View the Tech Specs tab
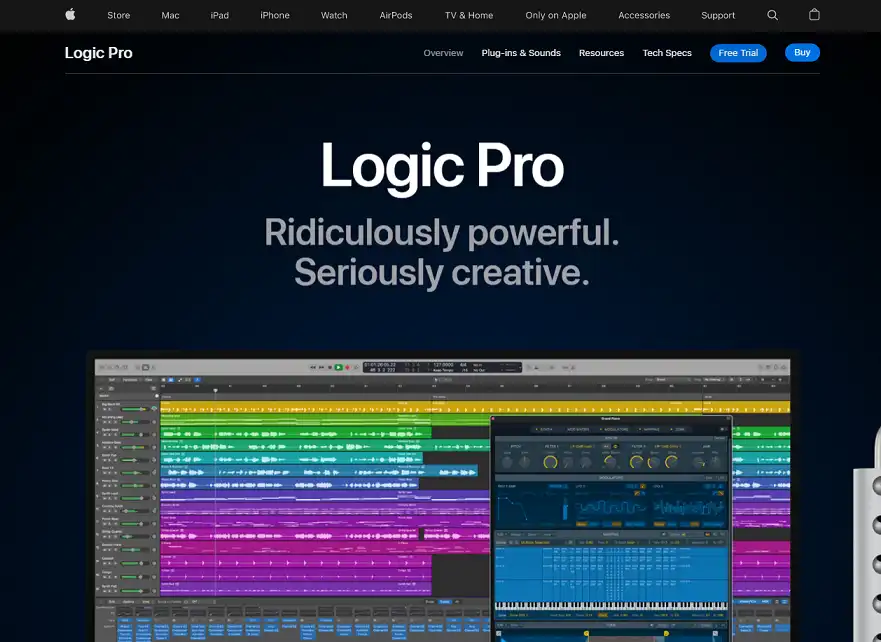 point(667,53)
